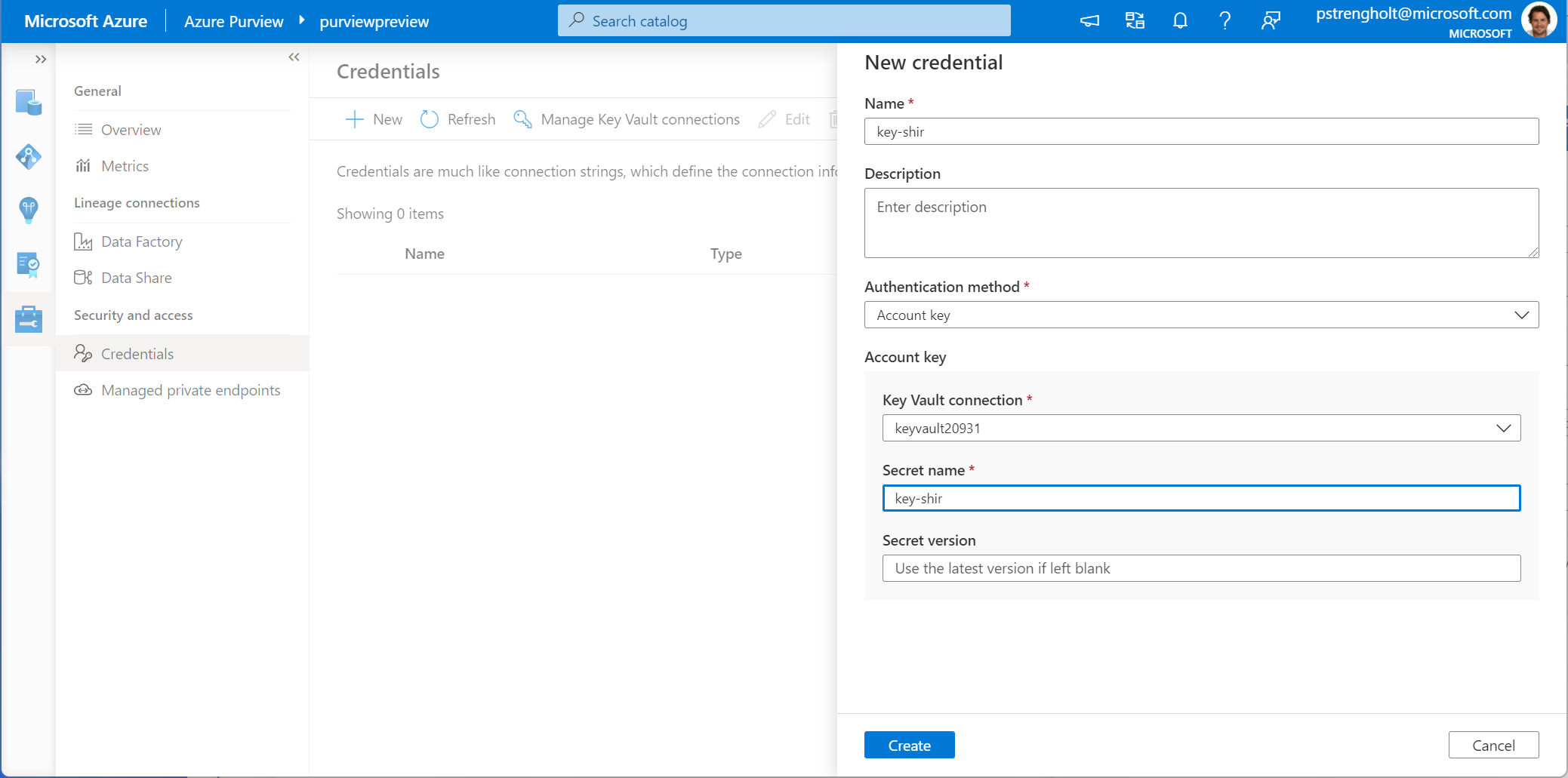This screenshot has height=778, width=1568.
Task: Open the Insights lightbulb icon
Action: tap(29, 211)
